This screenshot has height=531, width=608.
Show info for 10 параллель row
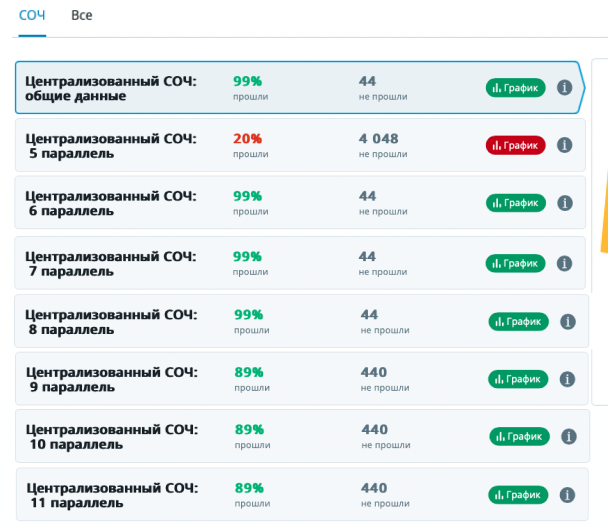[568, 437]
